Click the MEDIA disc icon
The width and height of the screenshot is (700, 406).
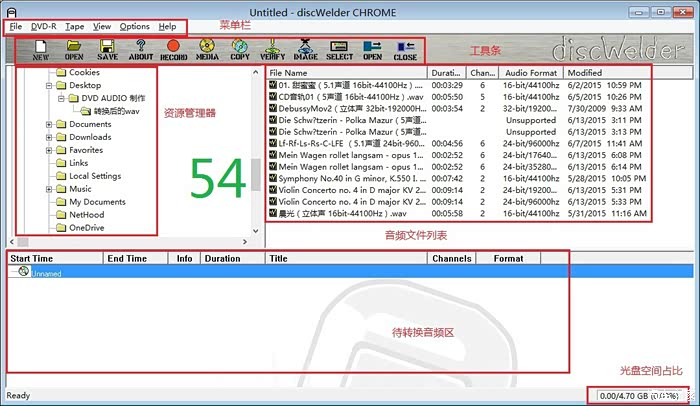207,50
